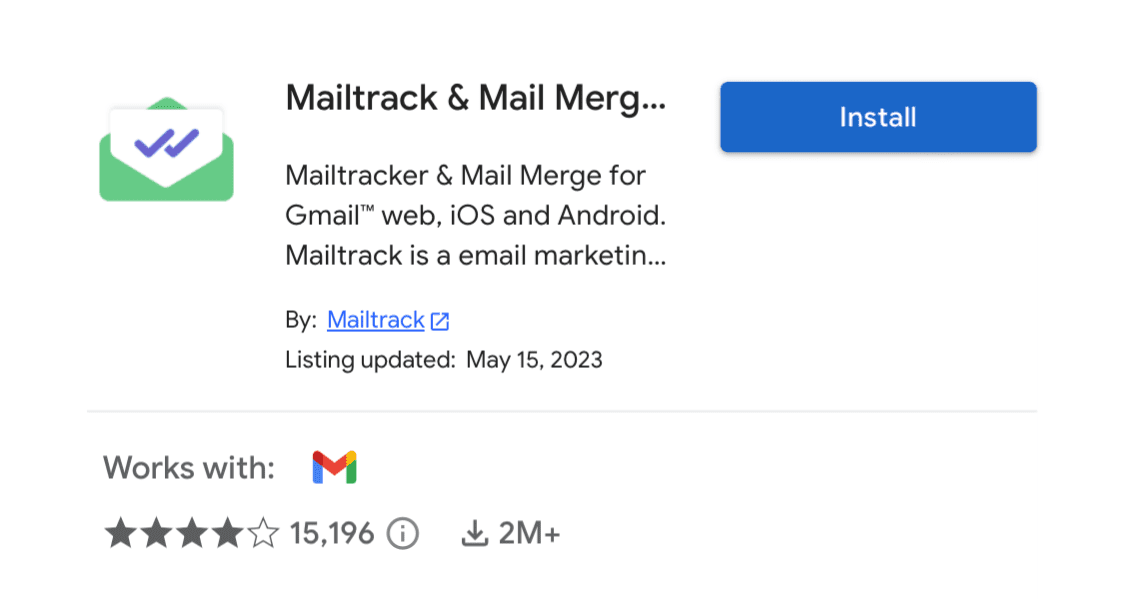Click the download count icon
The height and width of the screenshot is (599, 1125).
click(474, 534)
